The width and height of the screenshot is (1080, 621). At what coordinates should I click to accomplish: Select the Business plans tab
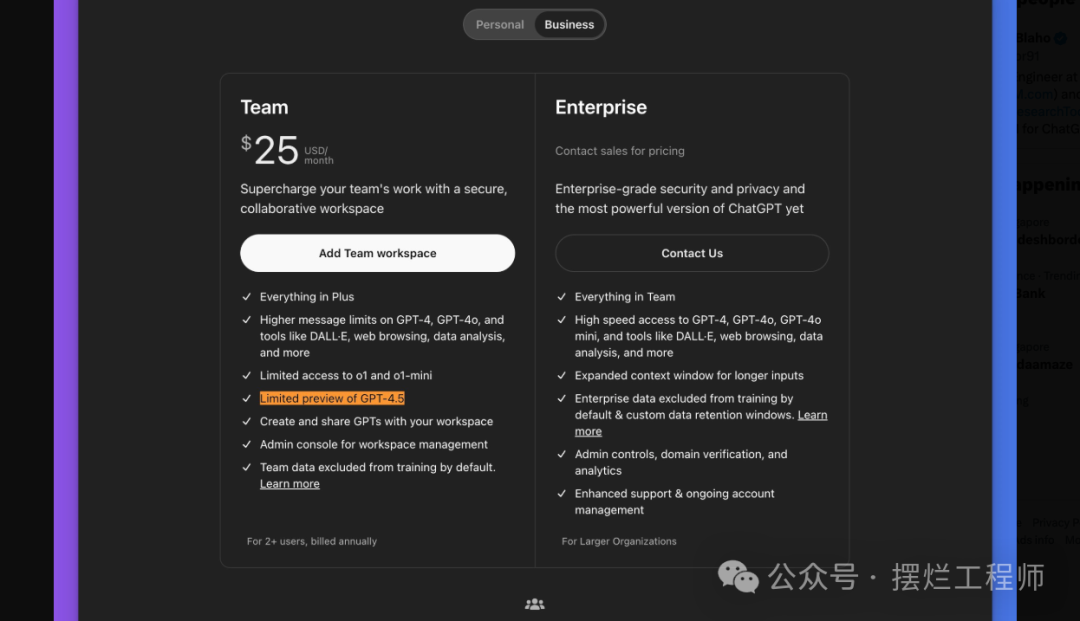pos(569,25)
